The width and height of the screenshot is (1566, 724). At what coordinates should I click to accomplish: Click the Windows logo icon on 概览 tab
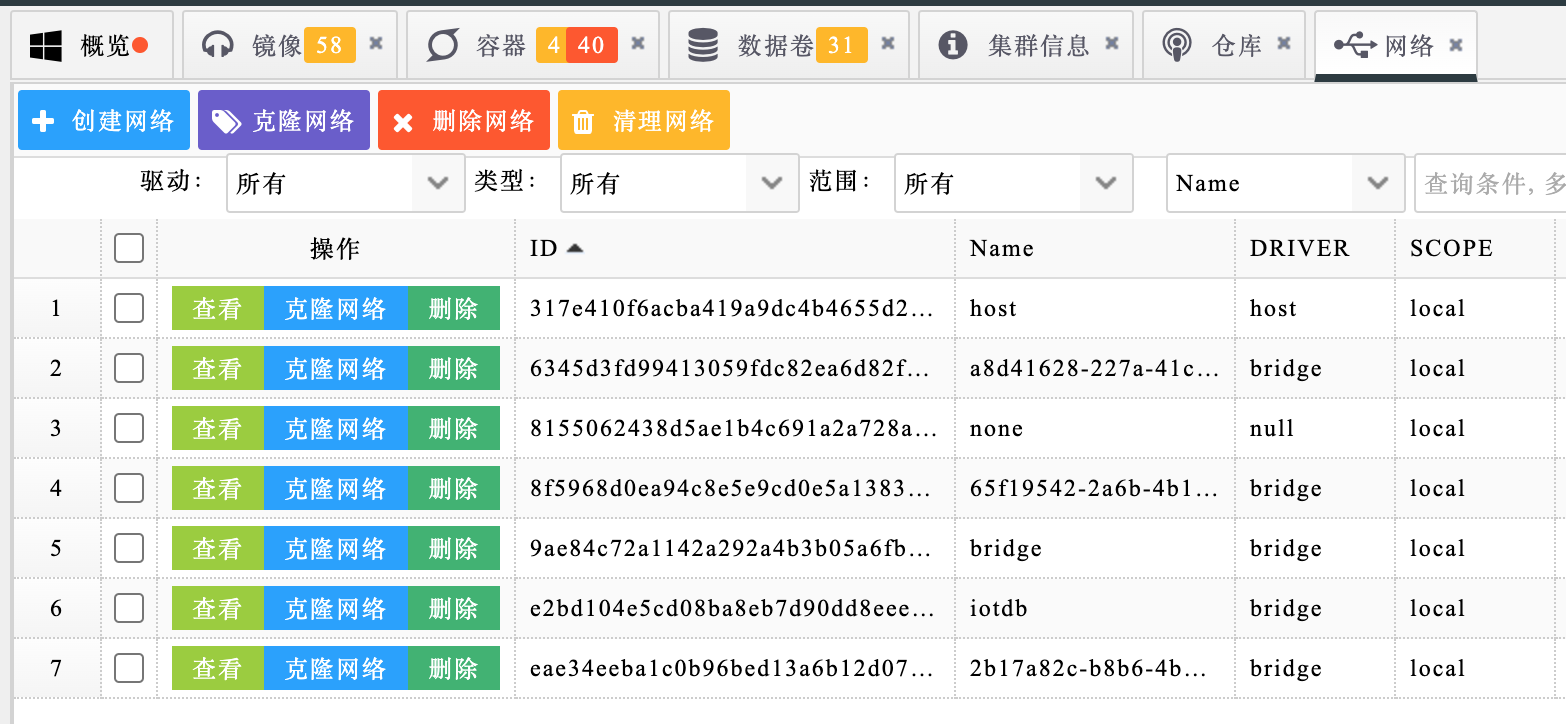[x=46, y=45]
